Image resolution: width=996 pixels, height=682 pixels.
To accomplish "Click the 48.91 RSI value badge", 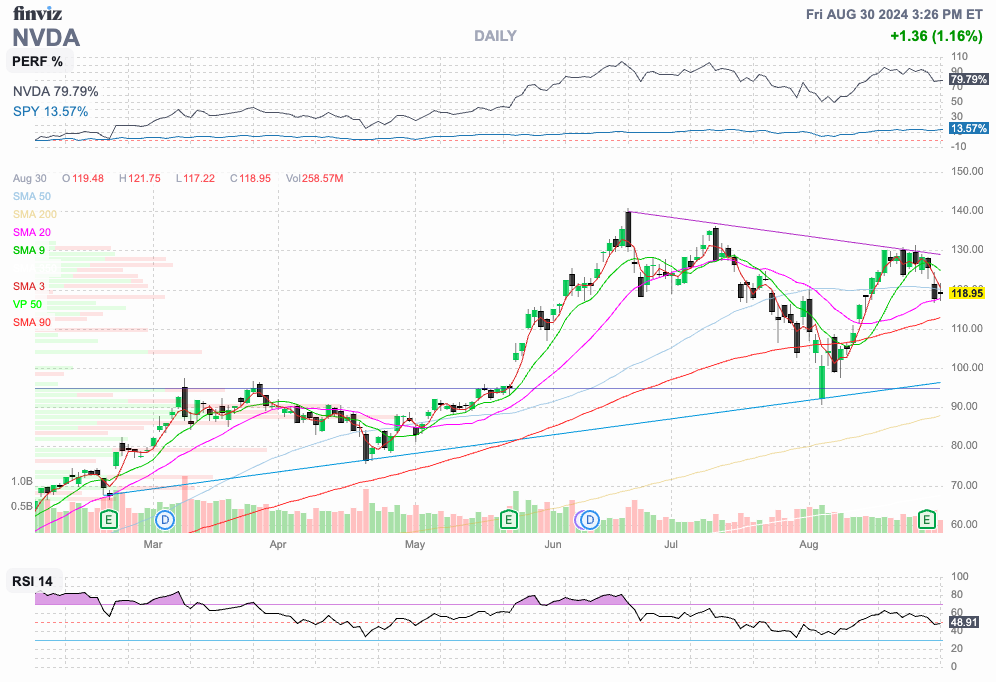I will coord(964,622).
